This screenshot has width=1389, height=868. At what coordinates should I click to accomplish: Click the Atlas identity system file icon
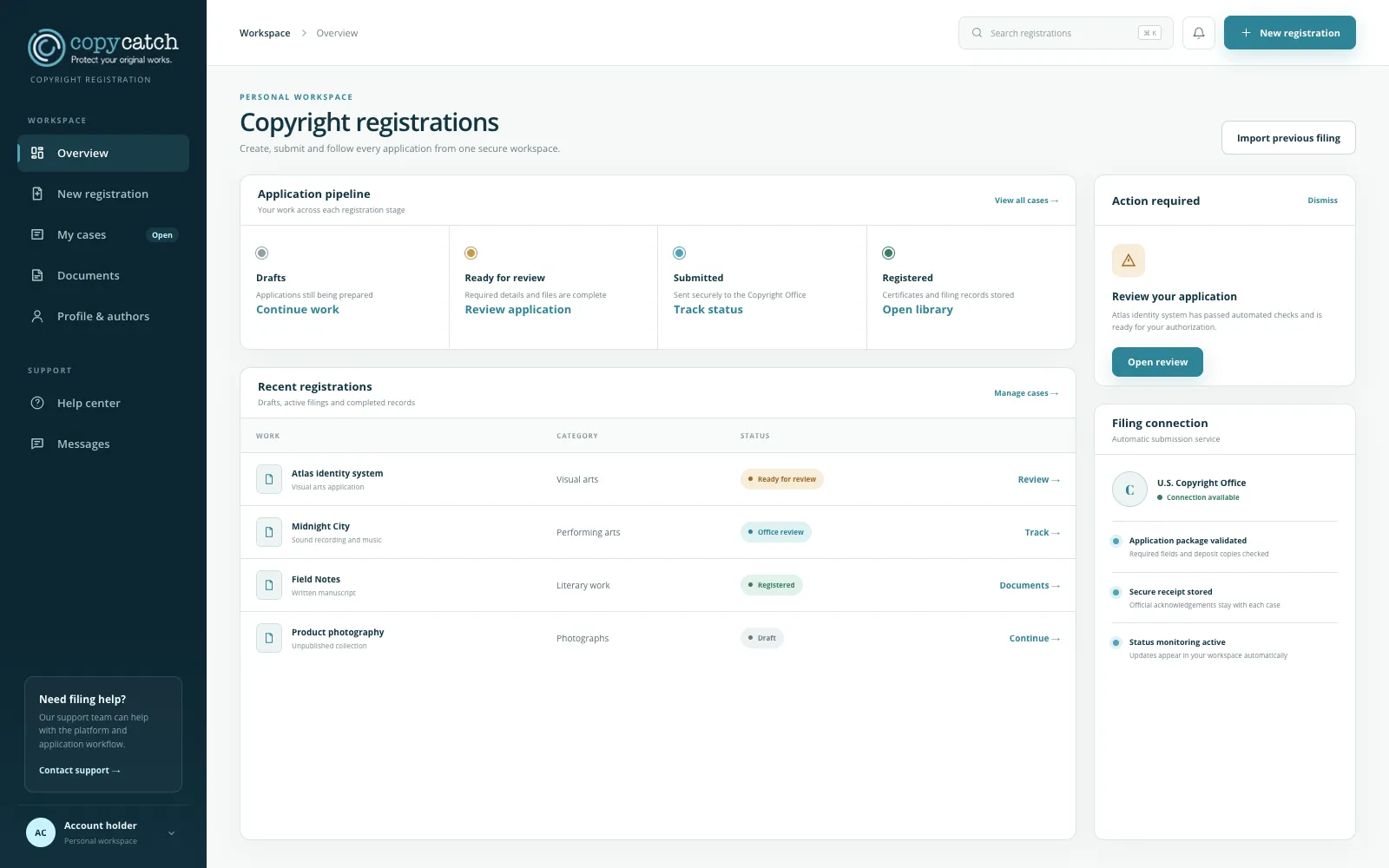pos(269,479)
